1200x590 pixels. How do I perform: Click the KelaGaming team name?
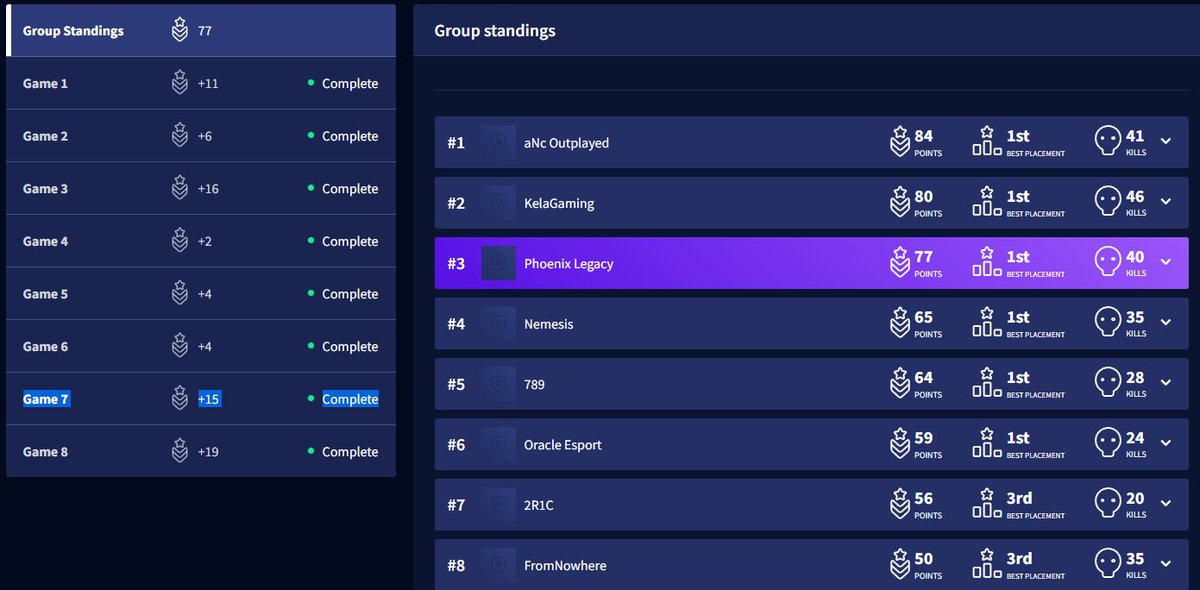click(559, 203)
